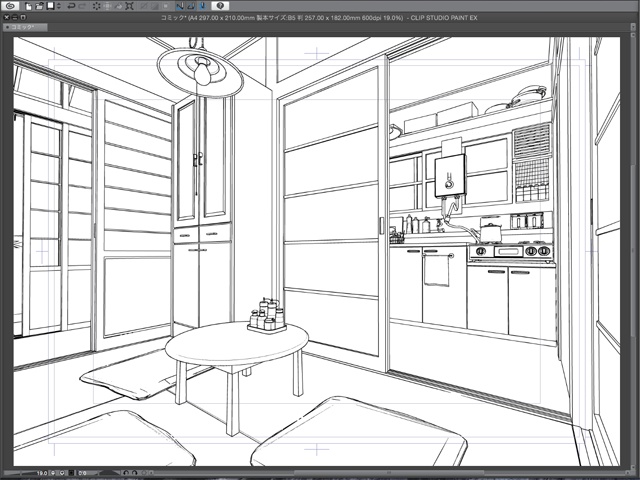
Task: Rotate canvas right in the status bar
Action: point(135,473)
